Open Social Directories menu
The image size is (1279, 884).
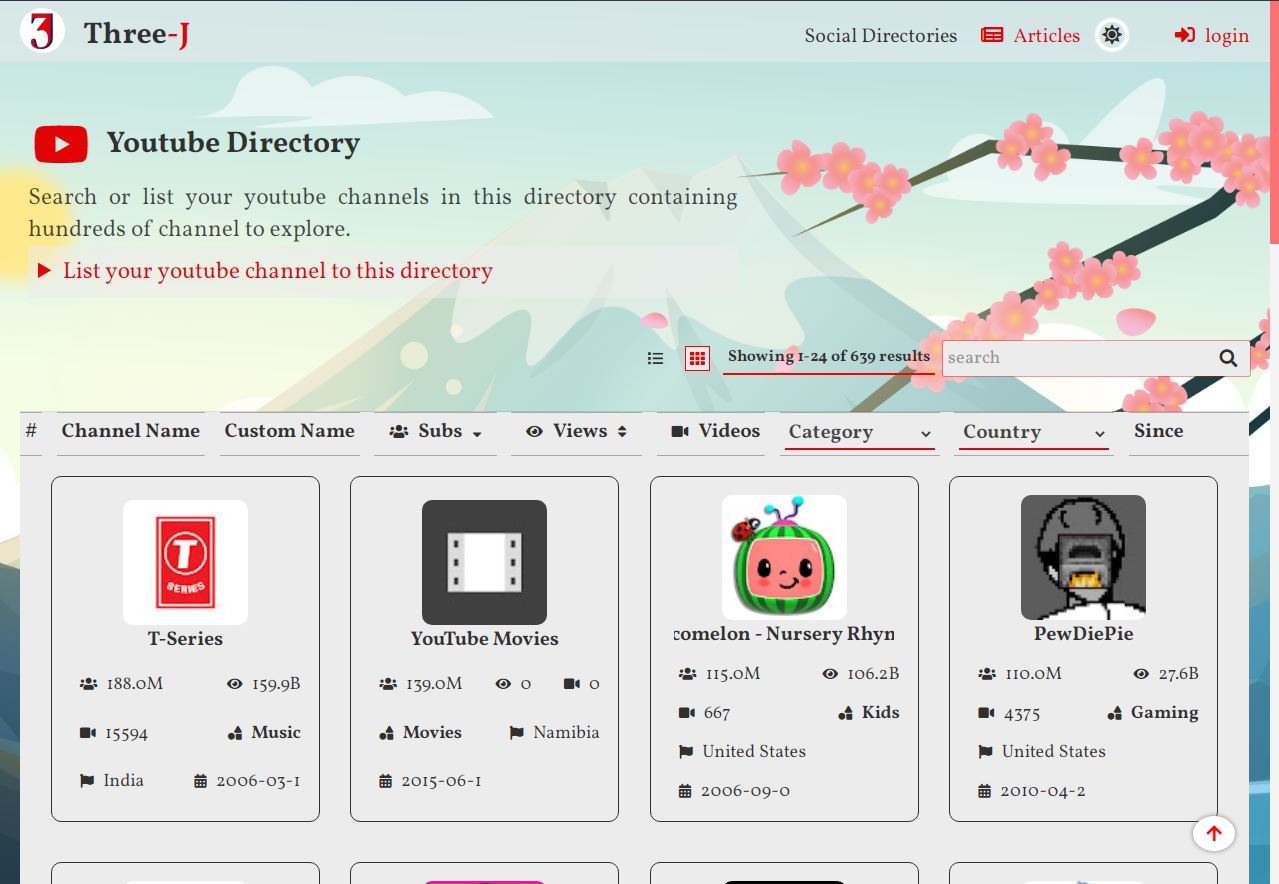point(880,36)
